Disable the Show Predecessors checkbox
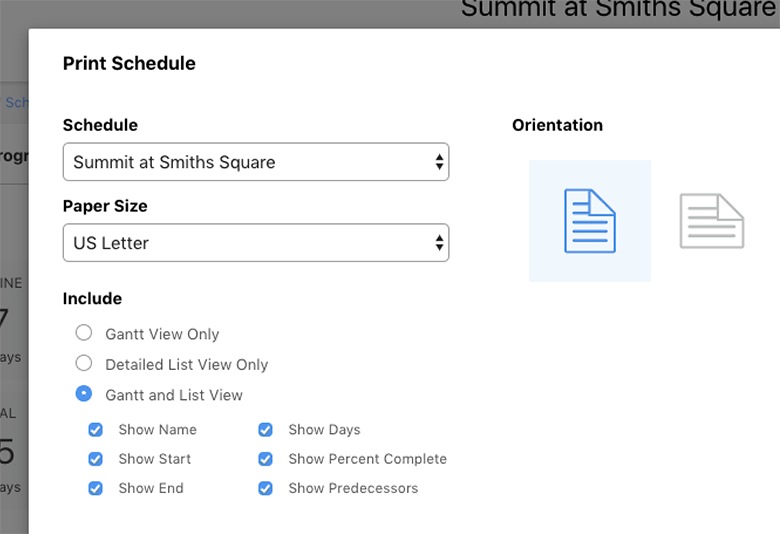780x534 pixels. coord(266,489)
